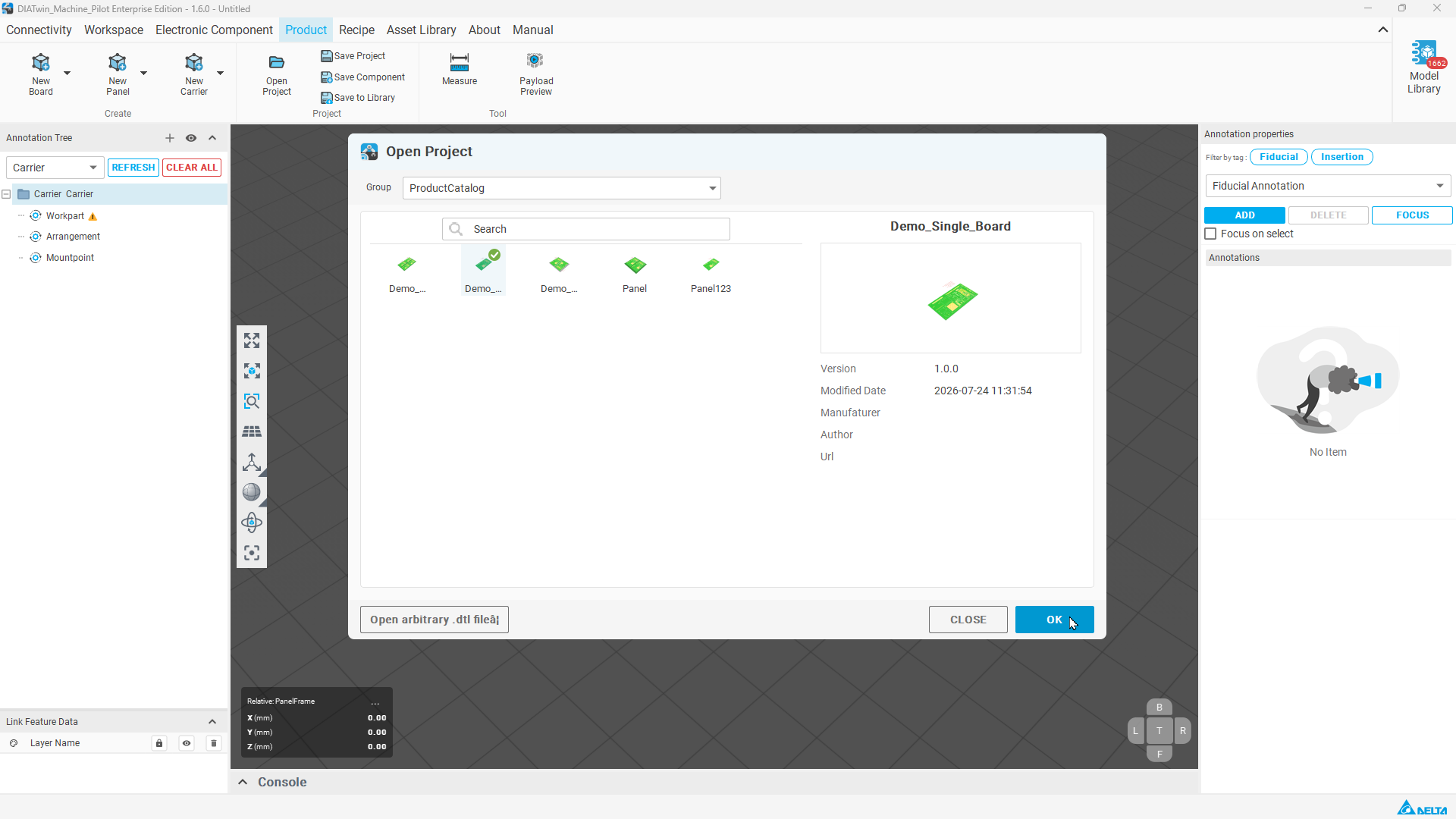Click delete icon in Layer Name row
Image resolution: width=1456 pixels, height=819 pixels.
click(x=214, y=743)
